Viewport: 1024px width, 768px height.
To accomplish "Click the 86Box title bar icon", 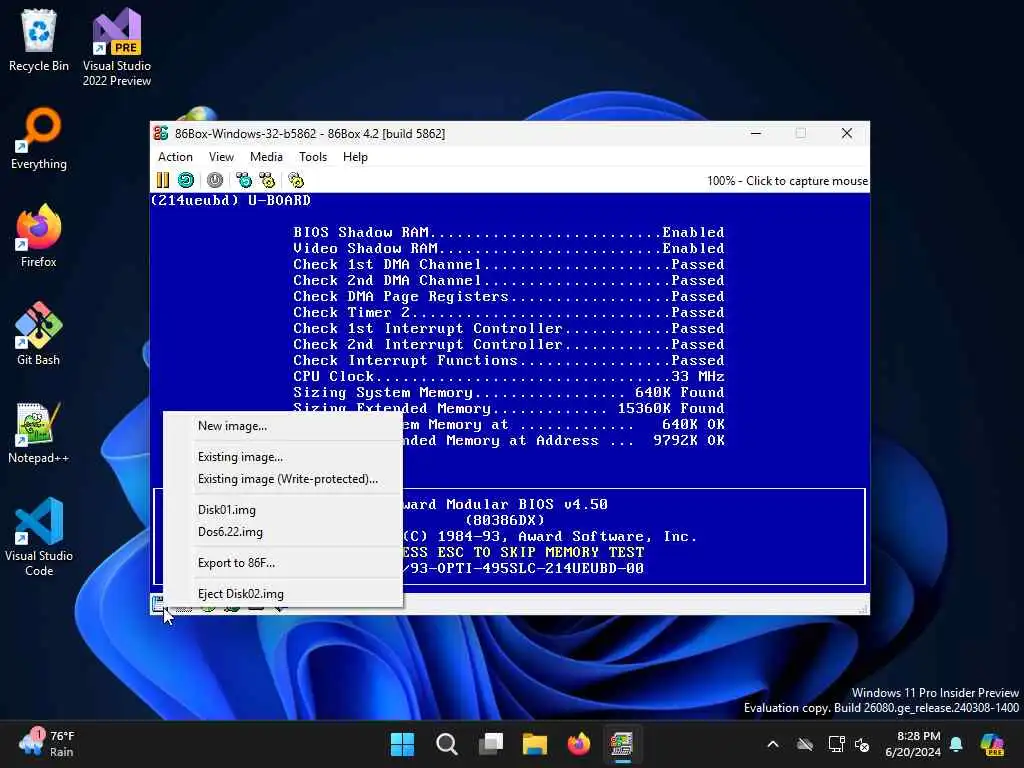I will [161, 133].
